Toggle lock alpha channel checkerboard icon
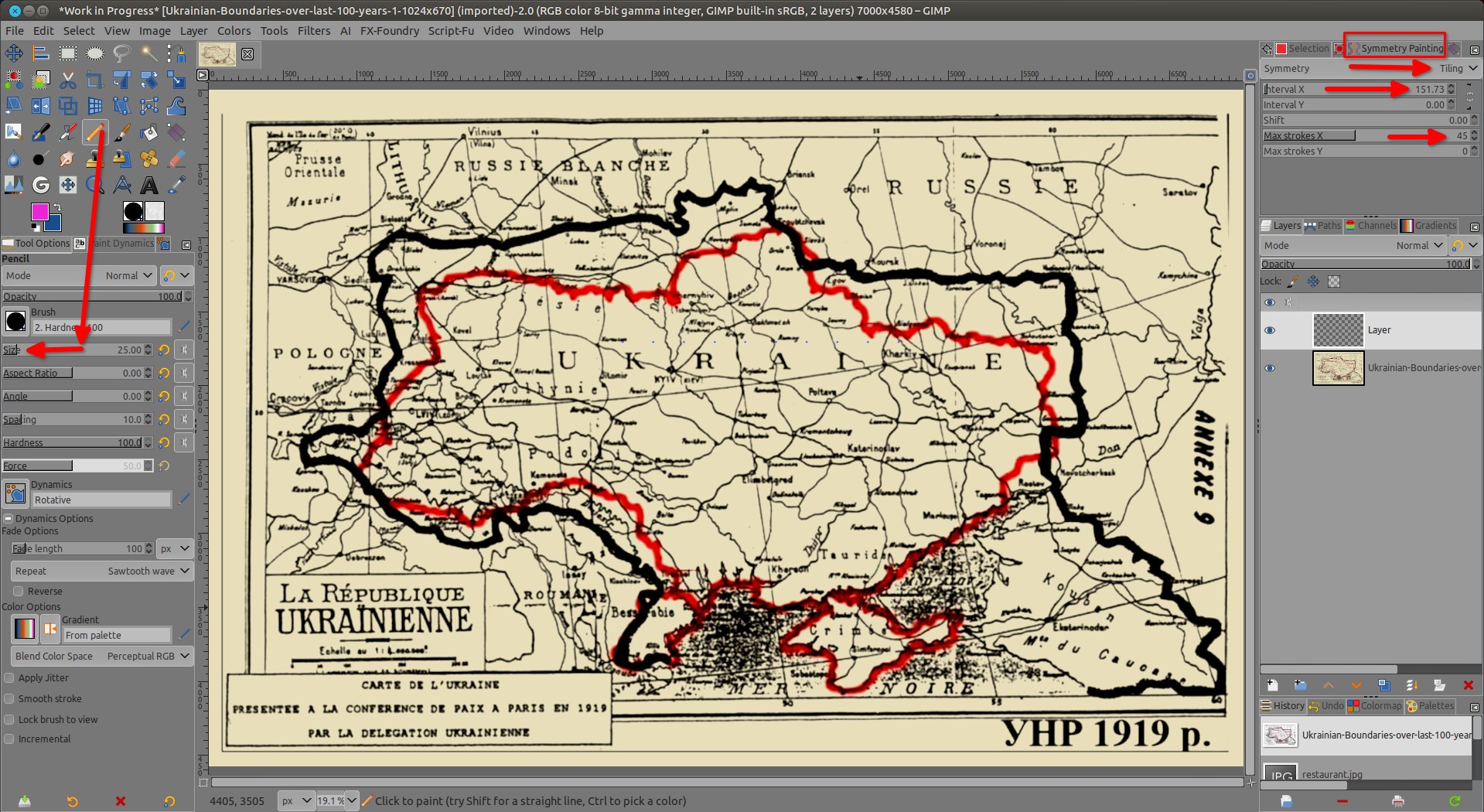The height and width of the screenshot is (812, 1484). click(x=1334, y=281)
